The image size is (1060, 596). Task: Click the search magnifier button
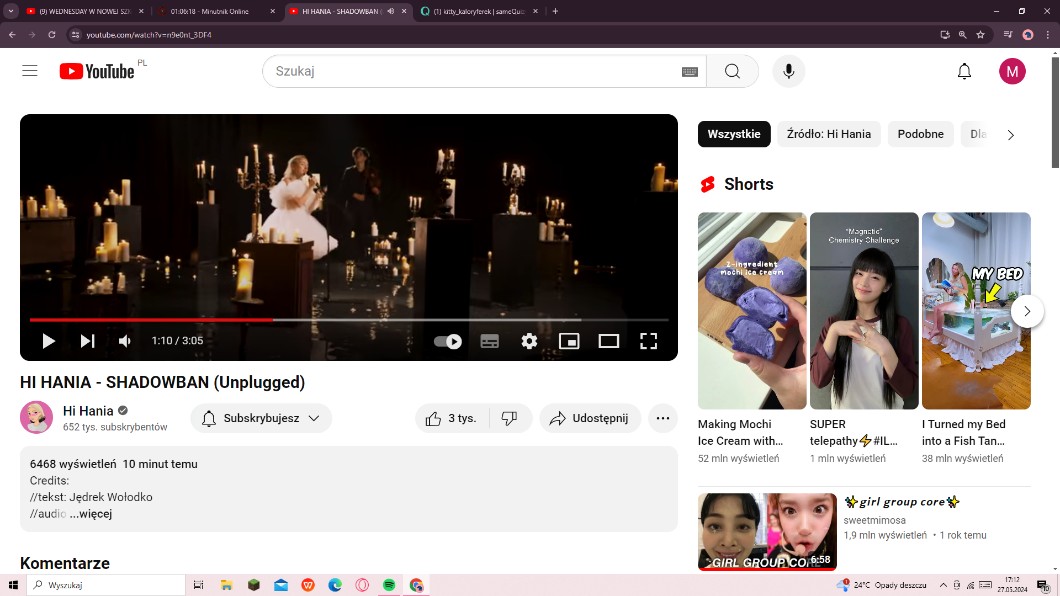(x=732, y=71)
